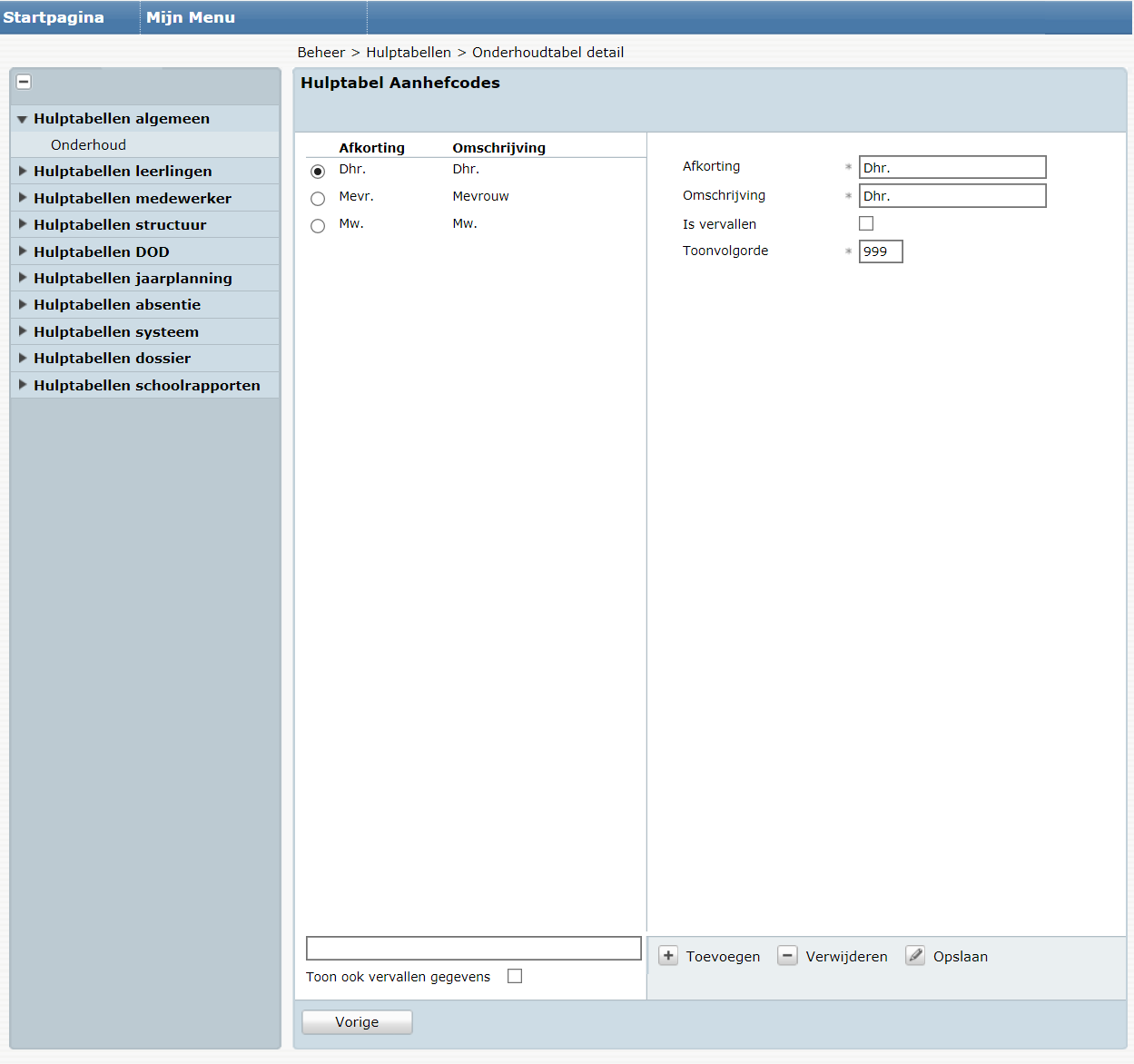The height and width of the screenshot is (1064, 1134).
Task: Go to Hulptabellen in breadcrumb
Action: coord(409,53)
